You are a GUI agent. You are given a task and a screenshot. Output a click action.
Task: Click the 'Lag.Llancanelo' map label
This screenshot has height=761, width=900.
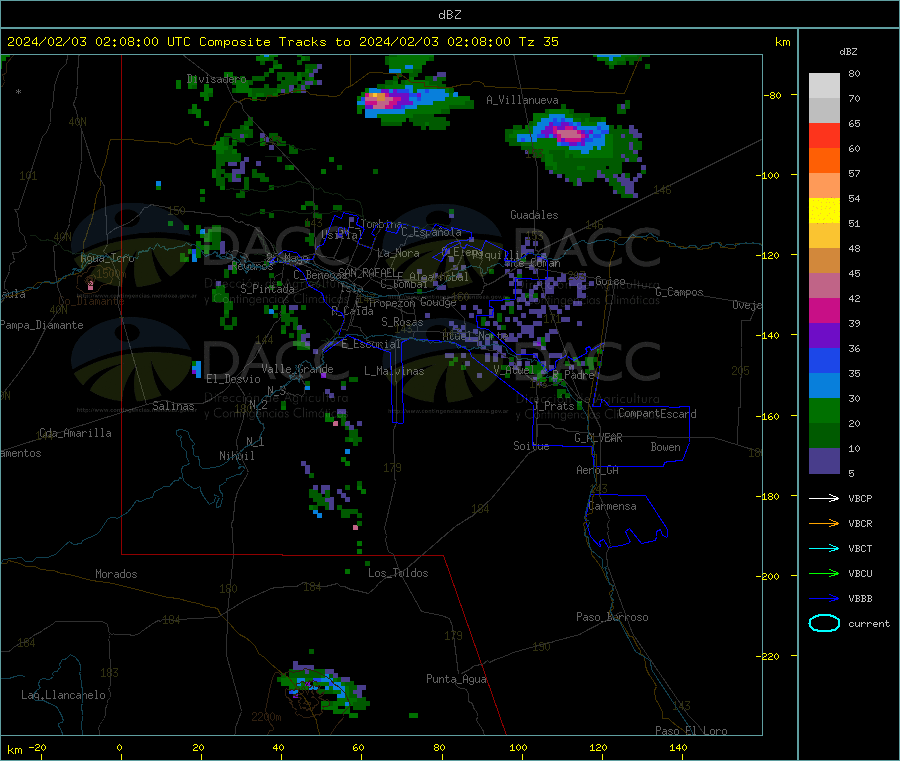(x=63, y=695)
